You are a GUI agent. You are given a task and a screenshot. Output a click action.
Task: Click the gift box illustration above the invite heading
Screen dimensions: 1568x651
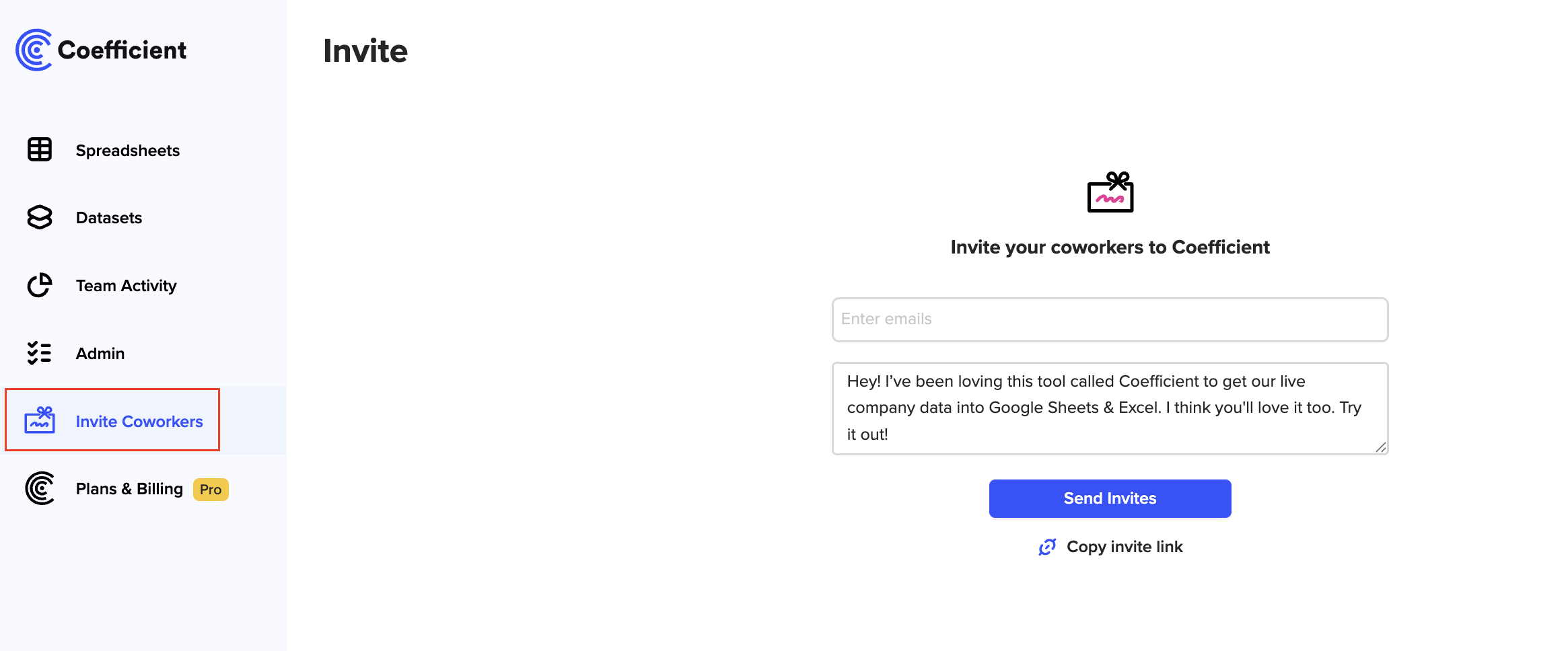pyautogui.click(x=1110, y=193)
